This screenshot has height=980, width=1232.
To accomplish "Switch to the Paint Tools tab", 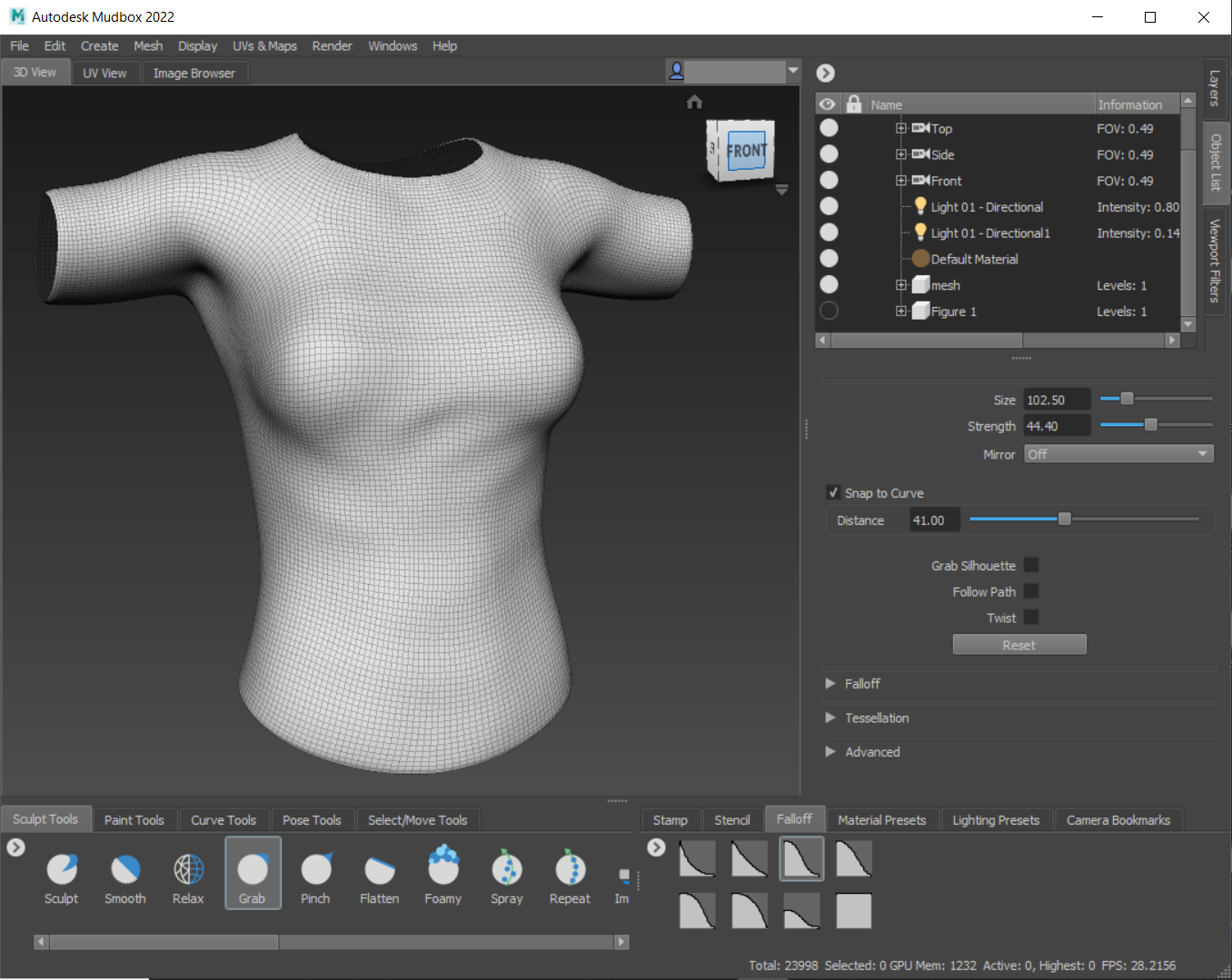I will 134,819.
